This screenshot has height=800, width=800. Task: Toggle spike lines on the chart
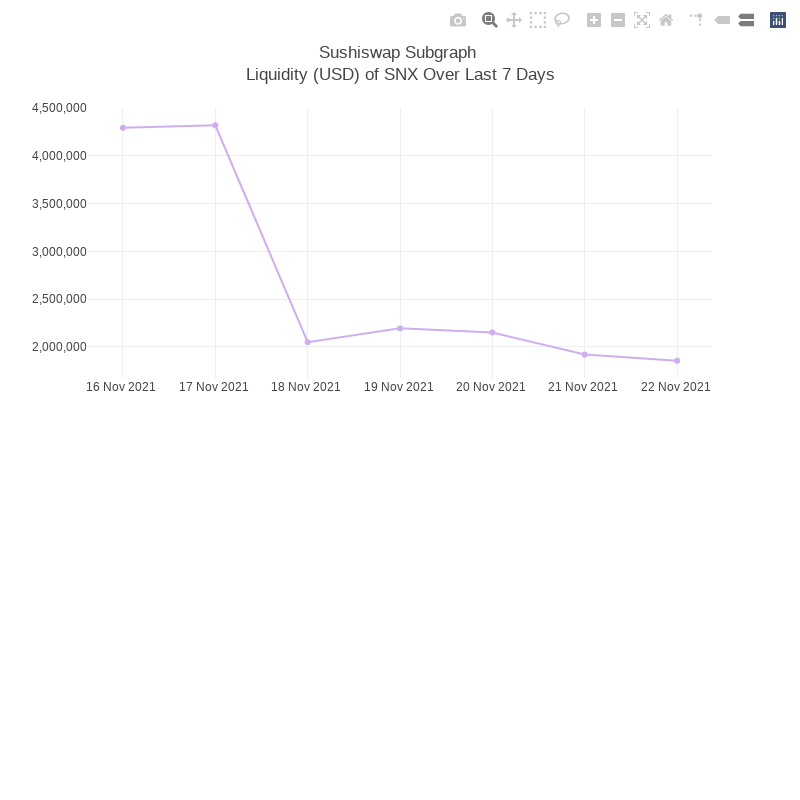click(696, 20)
